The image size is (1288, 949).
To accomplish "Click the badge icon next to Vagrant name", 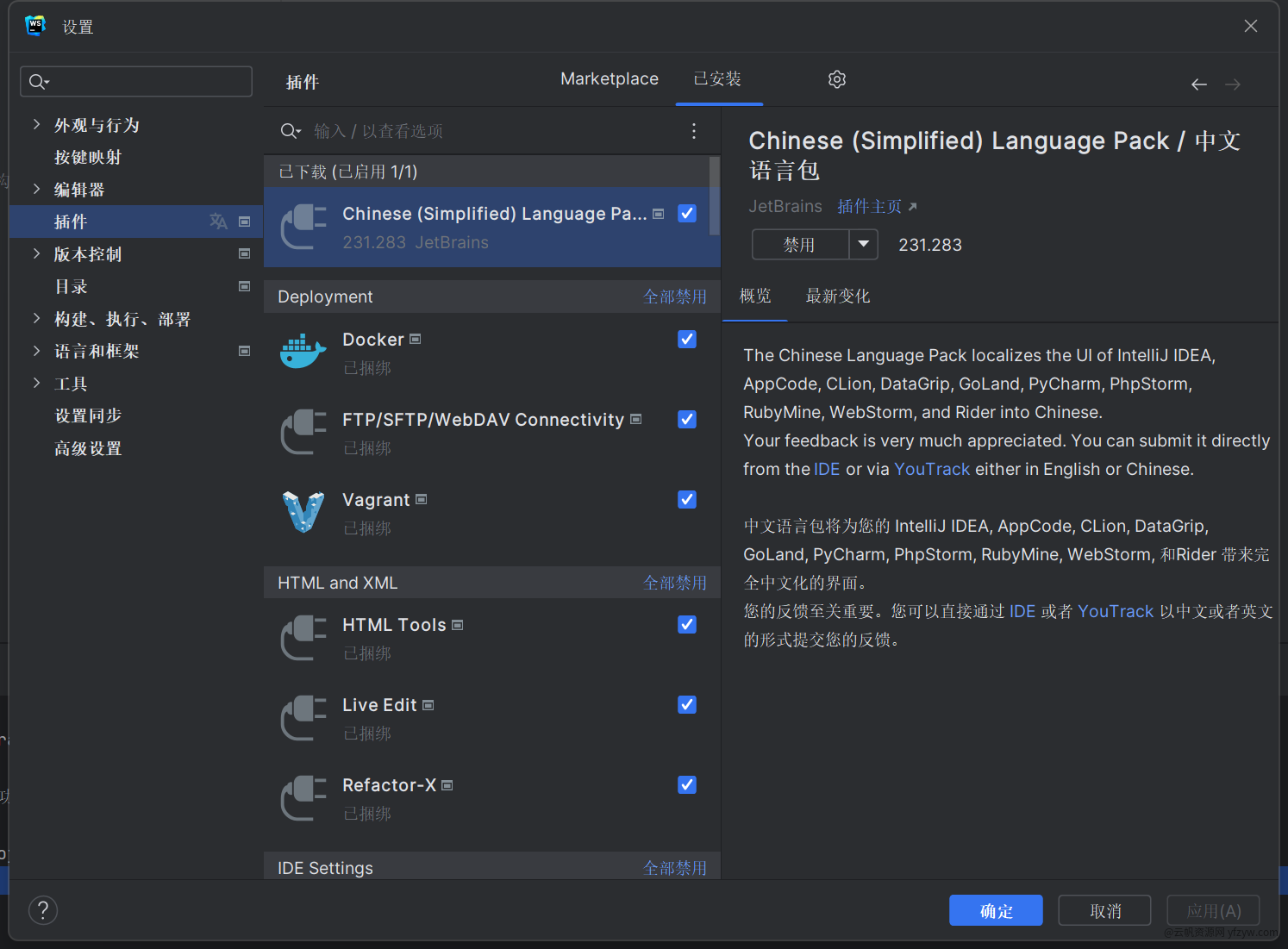I will pyautogui.click(x=422, y=499).
